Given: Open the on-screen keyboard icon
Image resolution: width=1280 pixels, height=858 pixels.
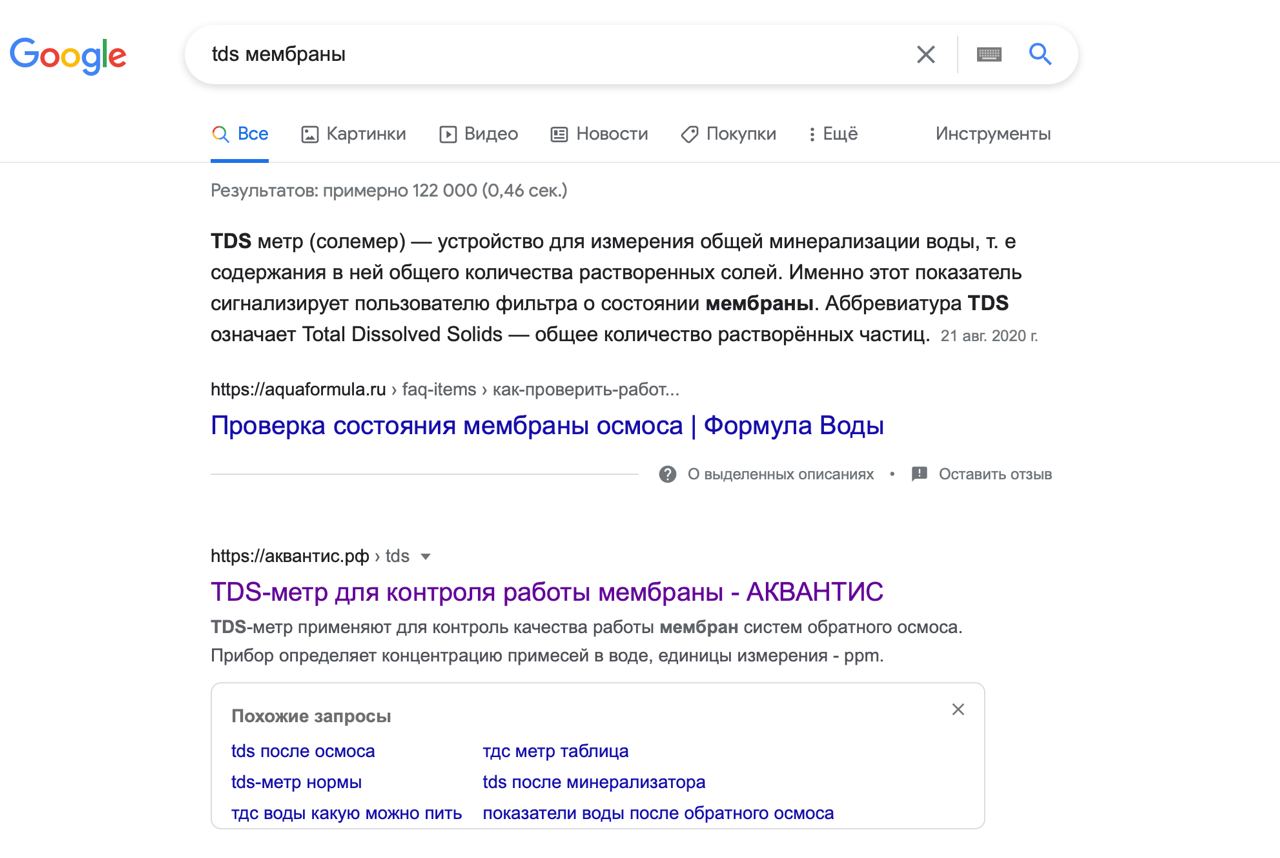Looking at the screenshot, I should 989,54.
